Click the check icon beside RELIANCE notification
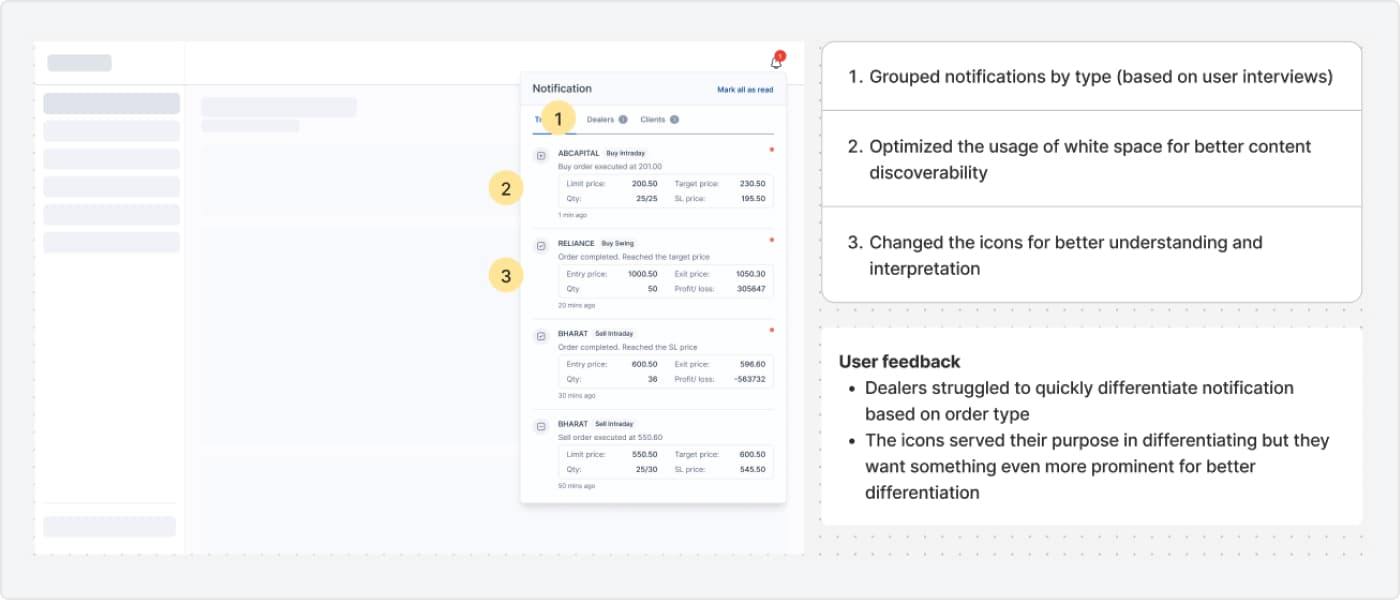1400x600 pixels. 541,246
